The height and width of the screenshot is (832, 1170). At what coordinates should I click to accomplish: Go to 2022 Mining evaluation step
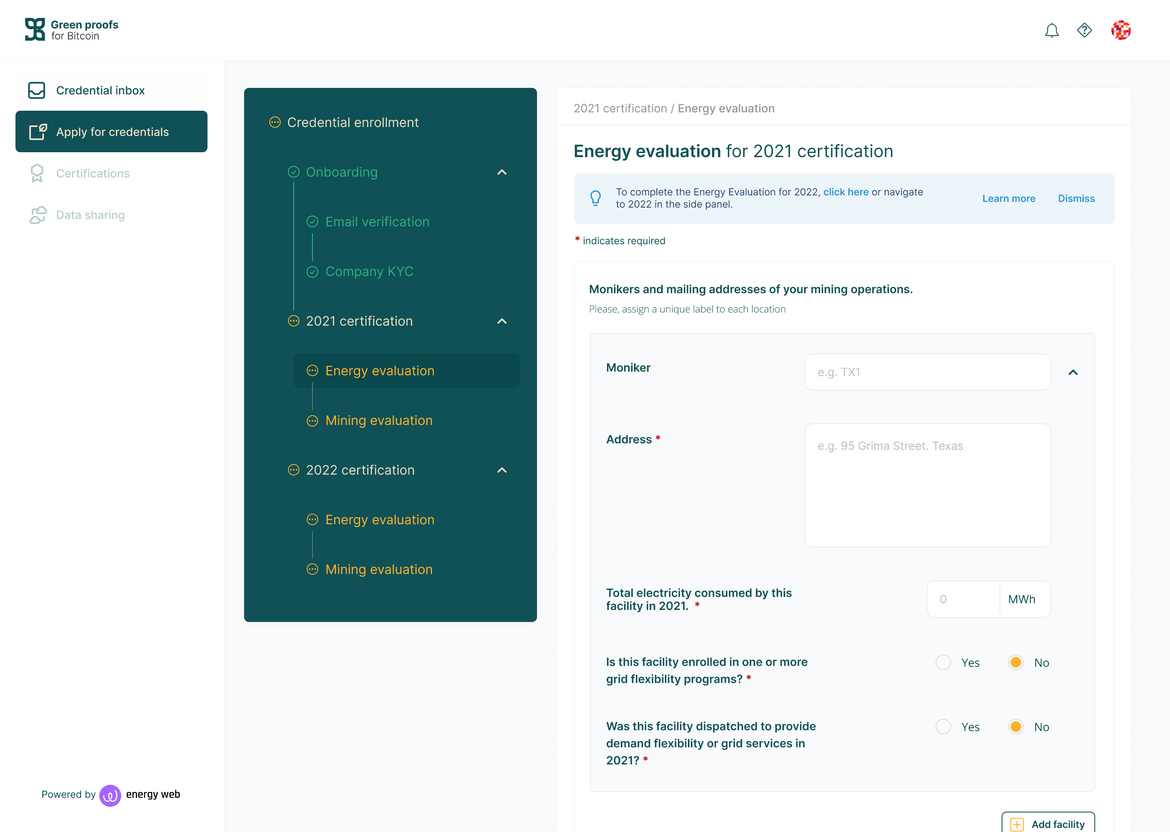pos(378,569)
